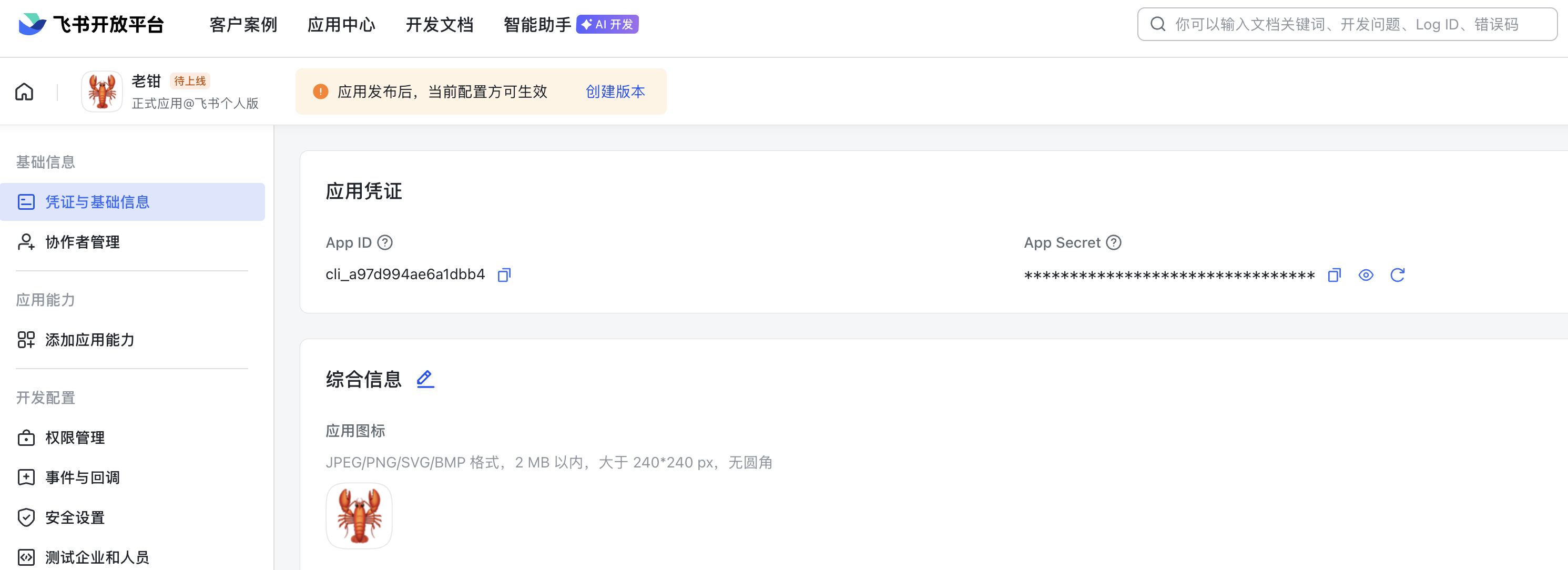Click the 应用图标 lobster thumbnail
The width and height of the screenshot is (1568, 570).
[359, 516]
